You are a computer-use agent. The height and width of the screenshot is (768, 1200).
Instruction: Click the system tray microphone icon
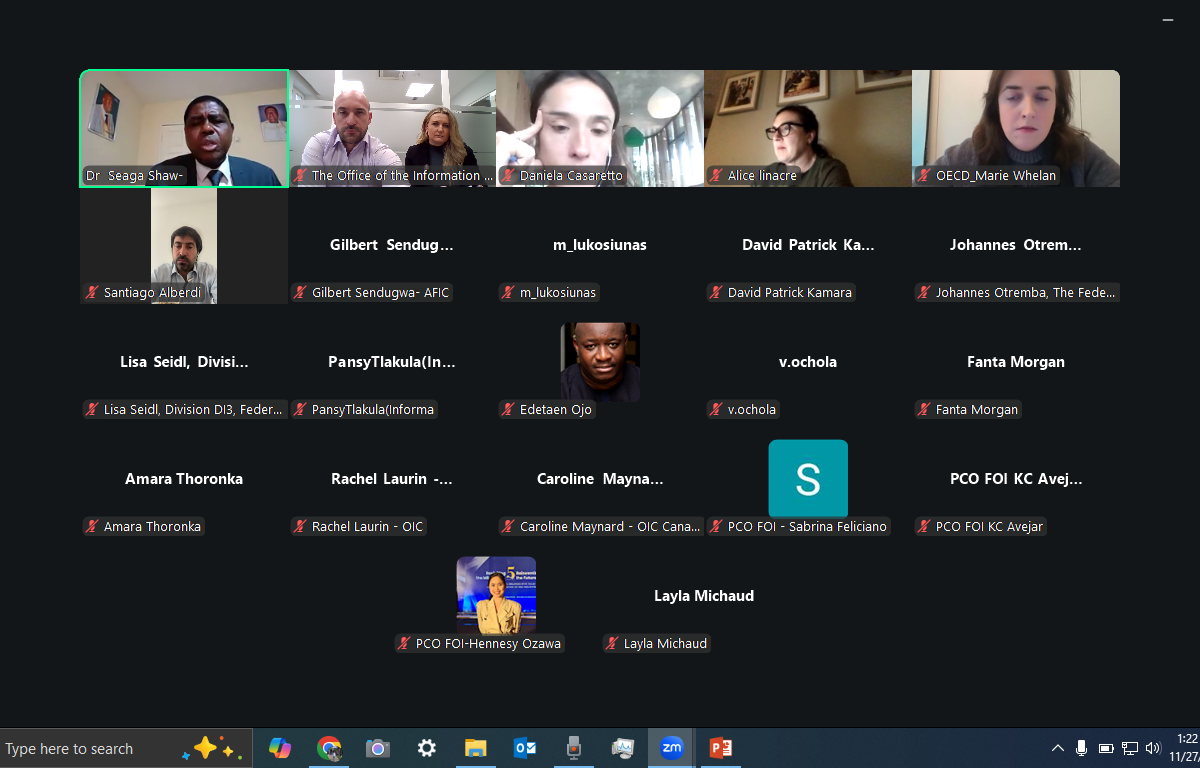point(1081,748)
